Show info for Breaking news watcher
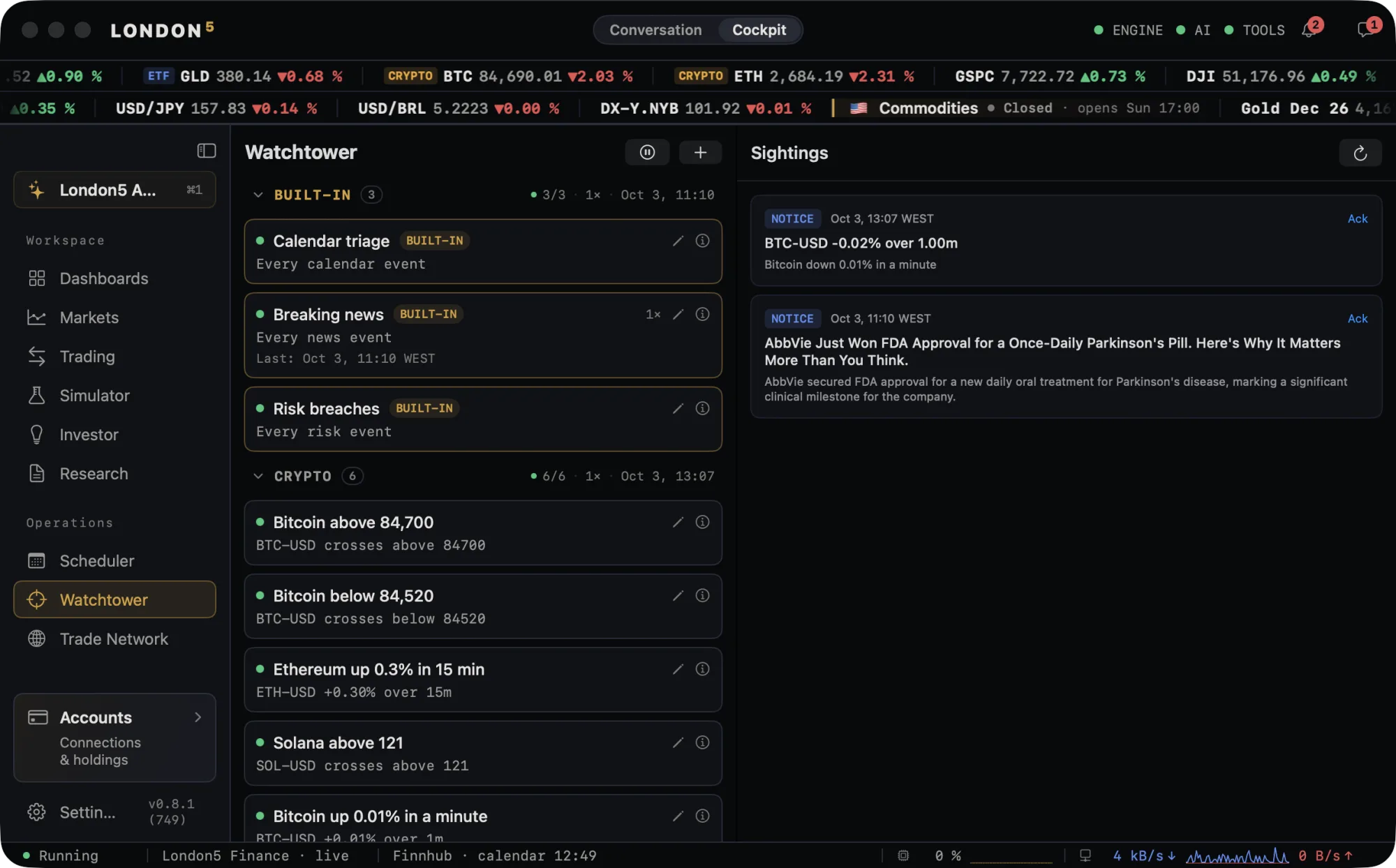 coord(703,315)
